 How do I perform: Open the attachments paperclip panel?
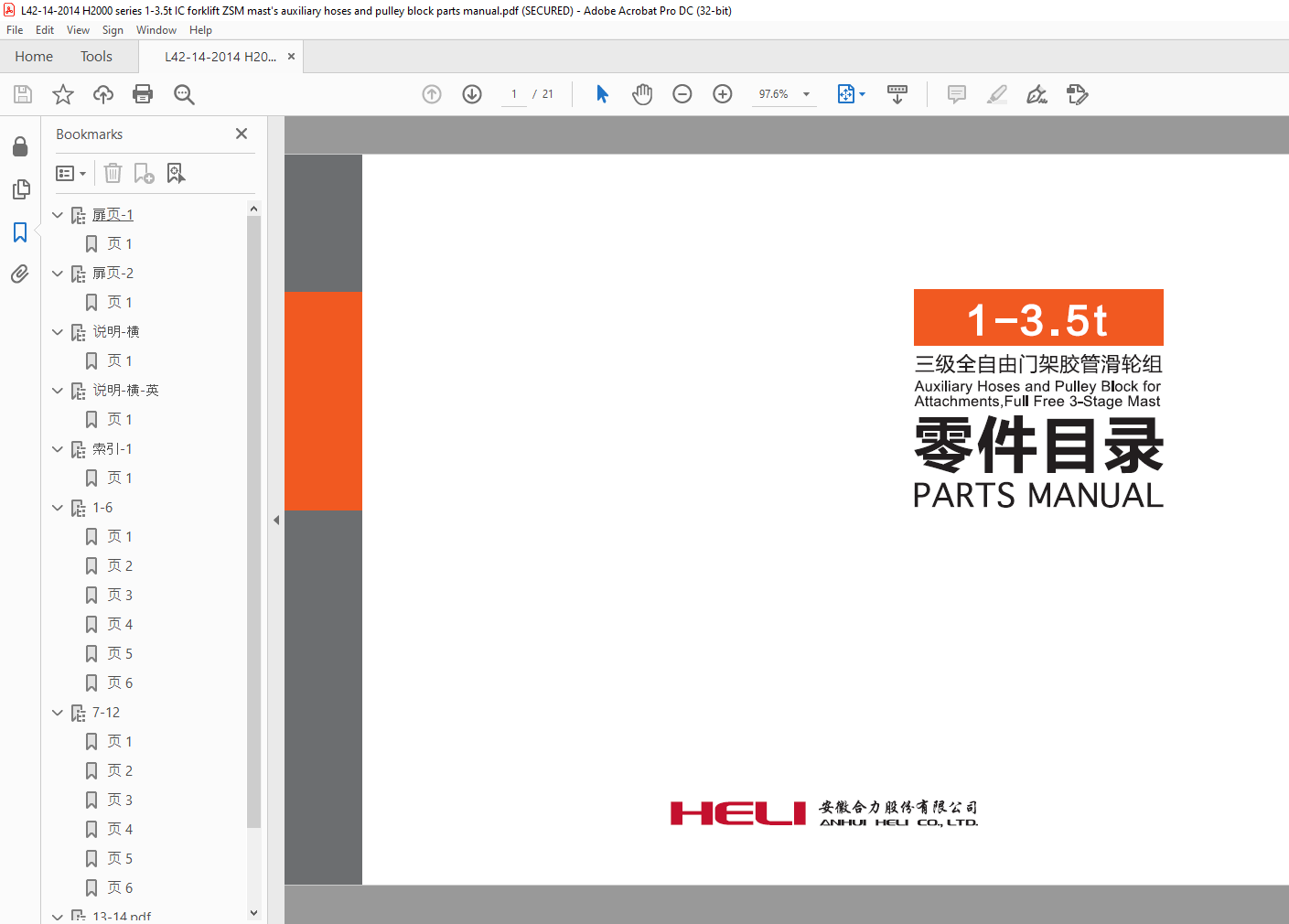coord(20,274)
